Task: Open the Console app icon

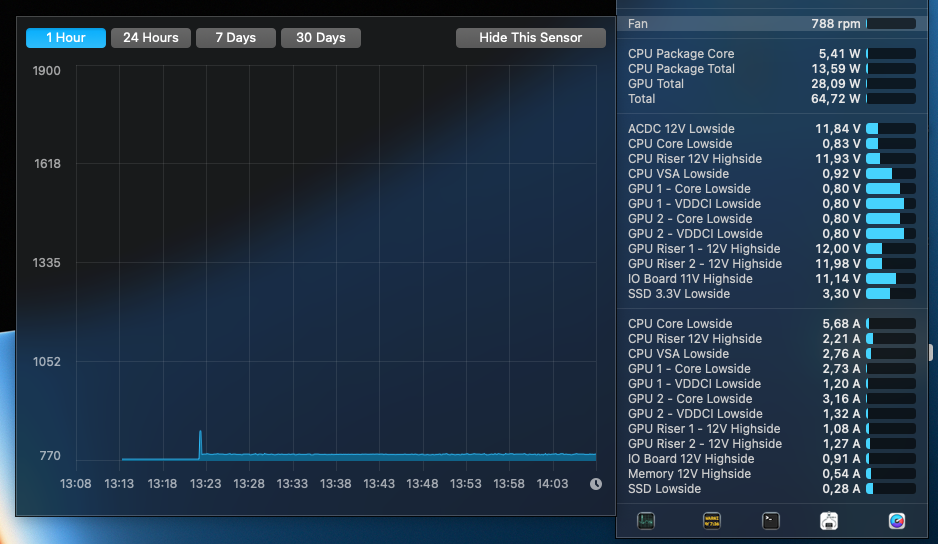Action: (711, 521)
